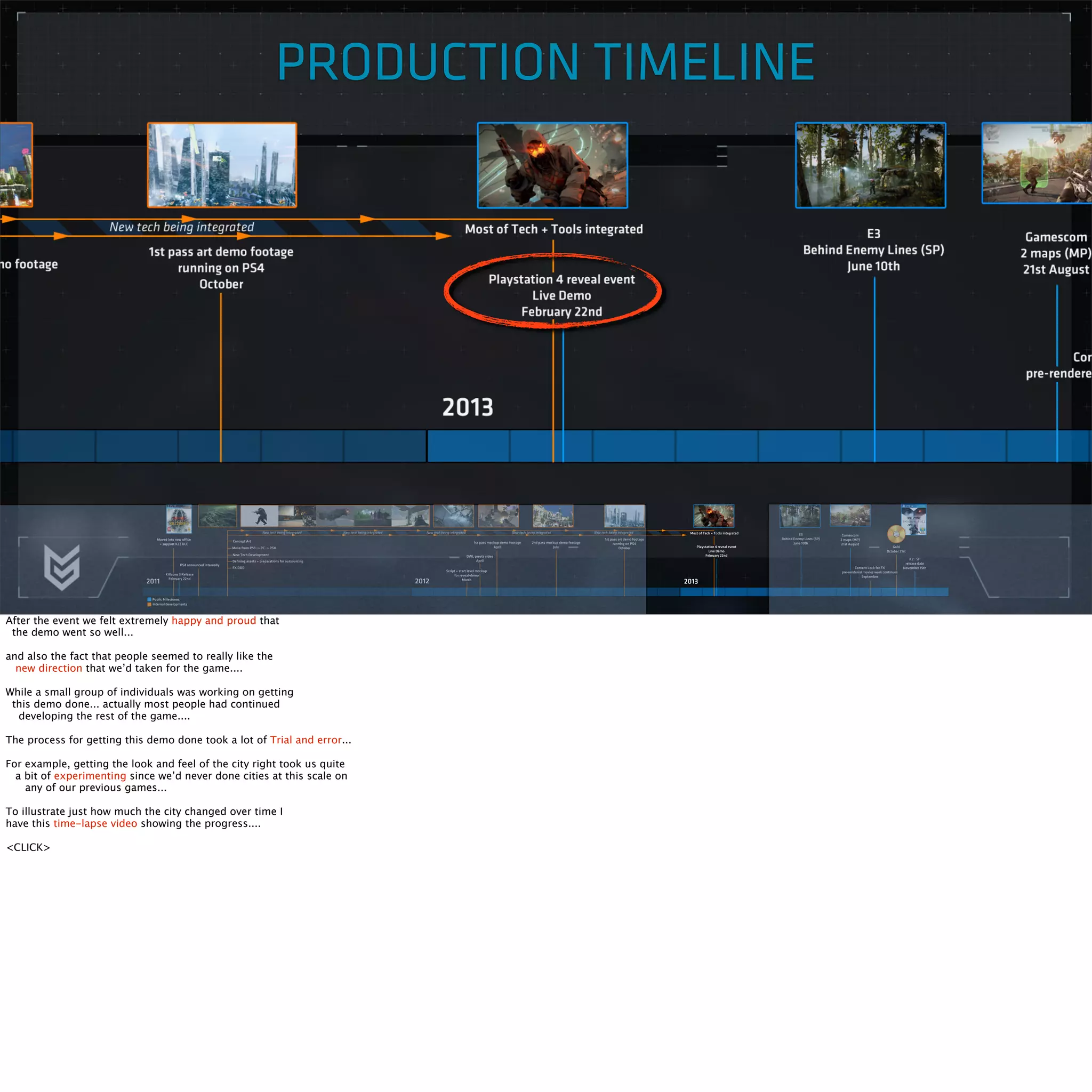The width and height of the screenshot is (1092, 1092).
Task: Click red 'Trial and error' note text
Action: [306, 740]
